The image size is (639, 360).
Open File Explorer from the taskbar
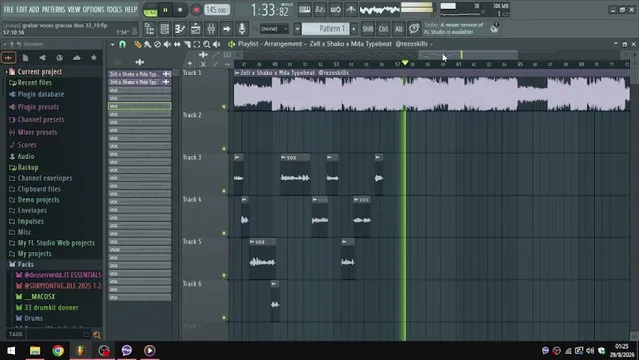pyautogui.click(x=35, y=351)
